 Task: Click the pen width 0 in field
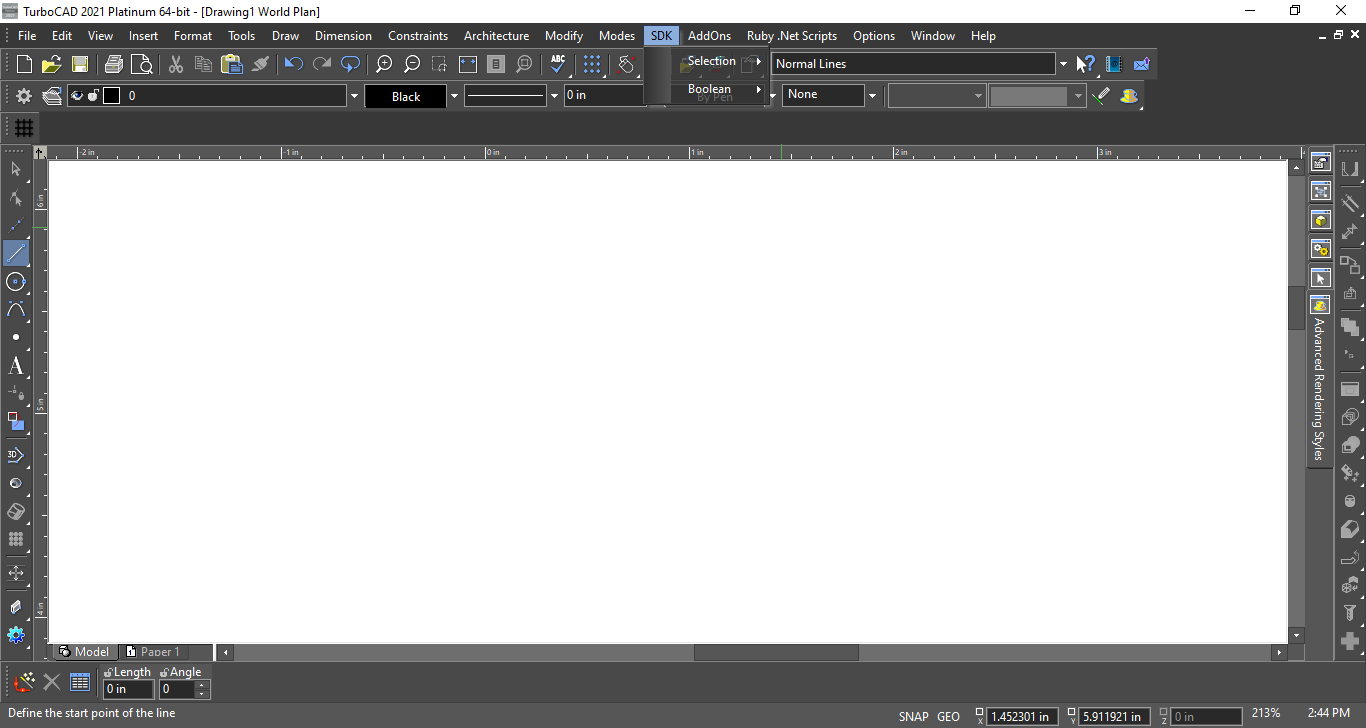[604, 96]
